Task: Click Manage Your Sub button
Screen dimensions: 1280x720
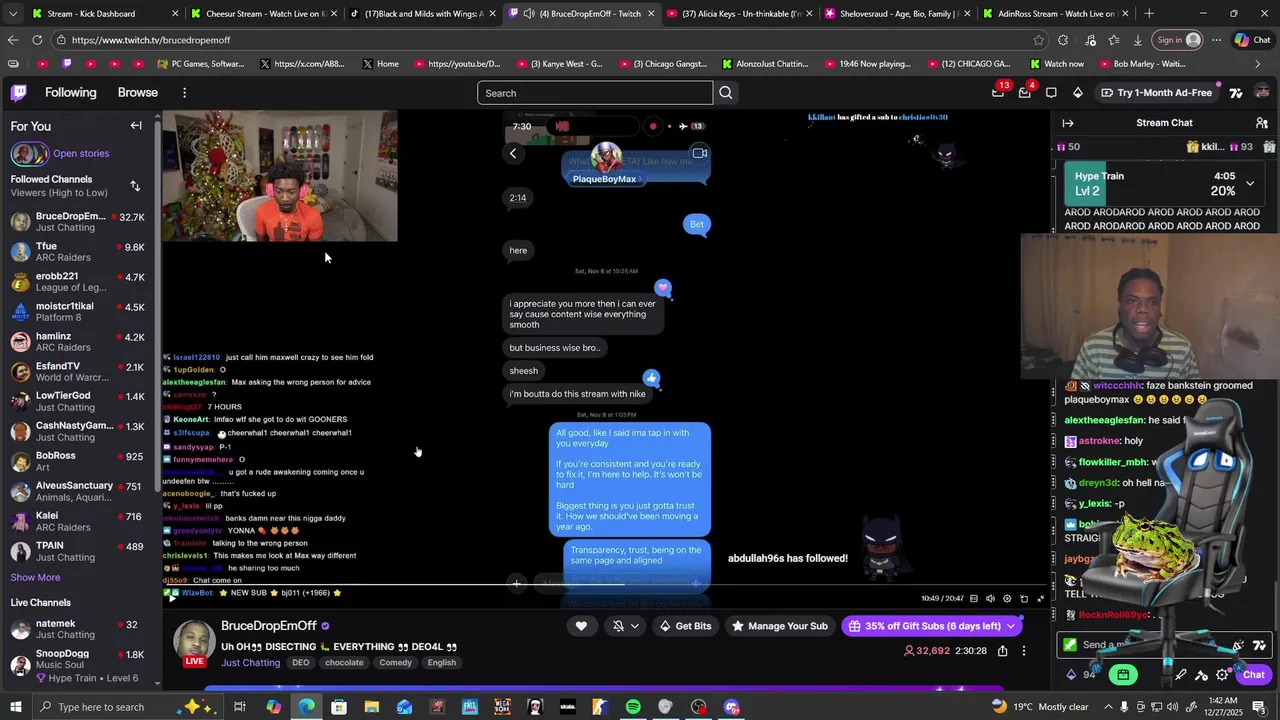Action: (x=779, y=626)
